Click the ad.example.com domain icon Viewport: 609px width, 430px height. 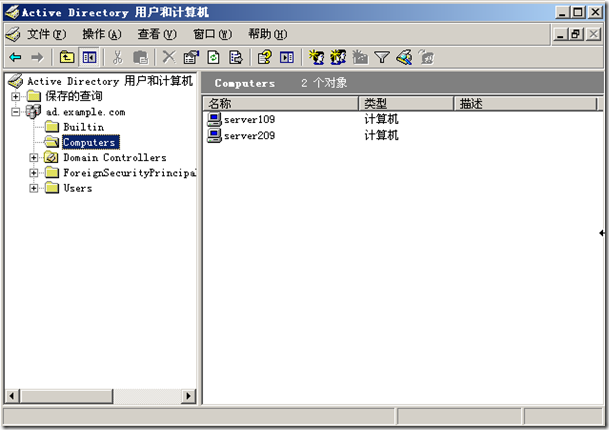[x=33, y=112]
